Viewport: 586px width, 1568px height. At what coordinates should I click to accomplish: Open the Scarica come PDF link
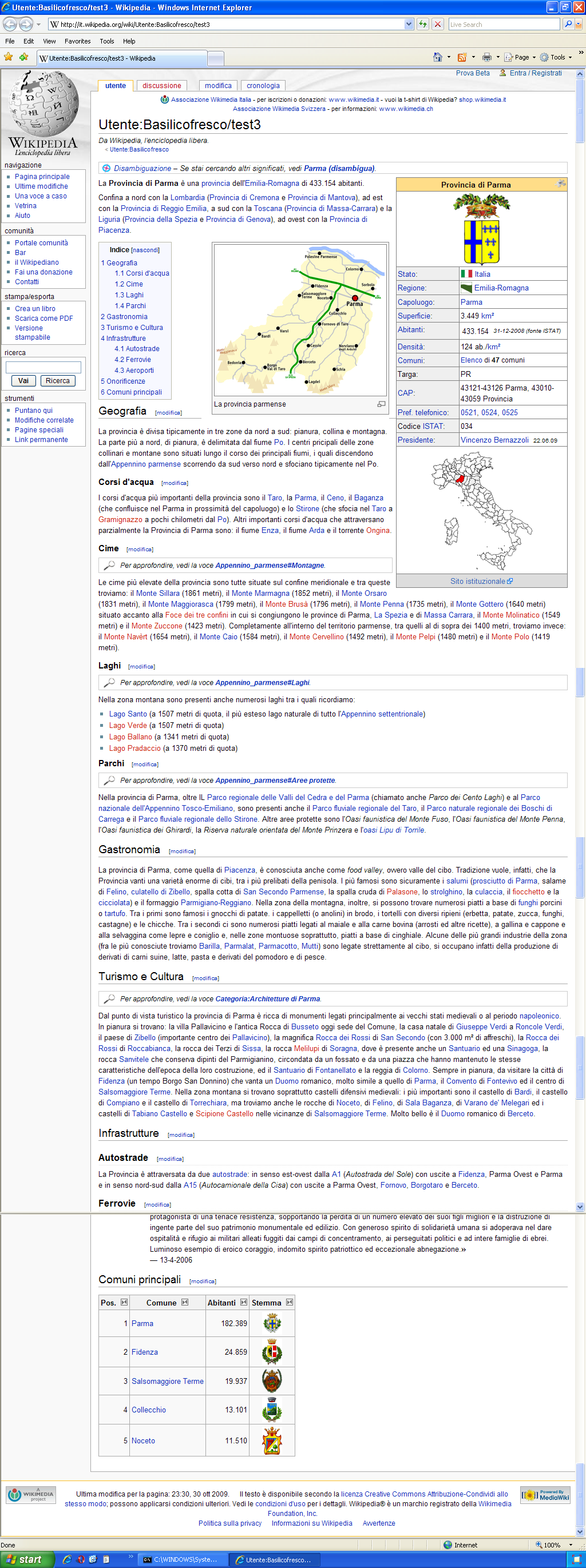44,319
